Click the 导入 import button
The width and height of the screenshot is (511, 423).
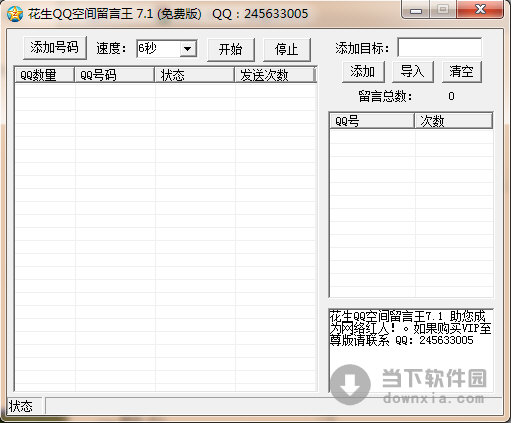412,71
